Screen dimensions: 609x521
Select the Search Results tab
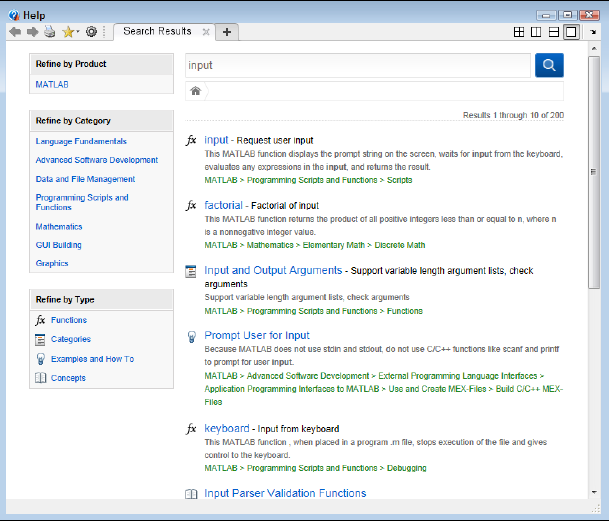(157, 31)
